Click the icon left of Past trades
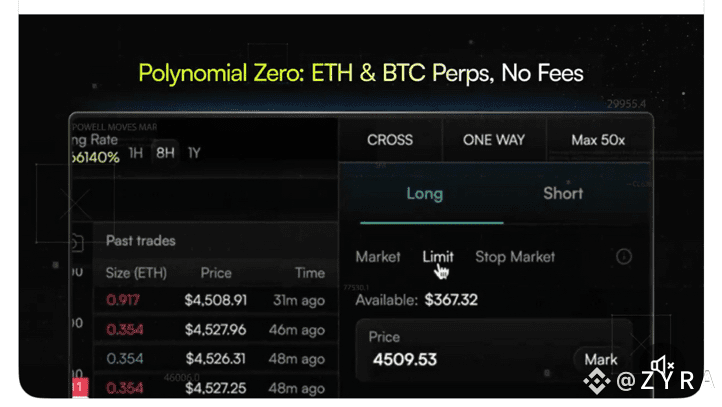 tap(77, 242)
